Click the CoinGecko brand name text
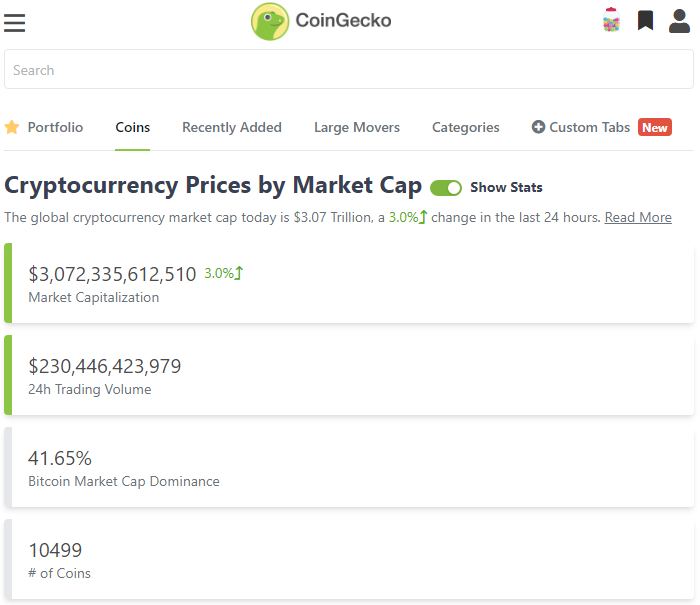 343,21
